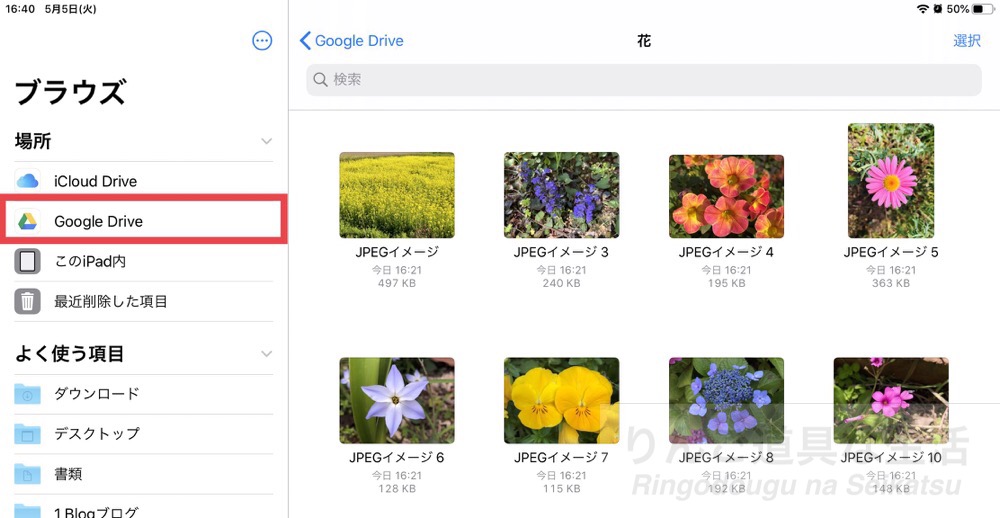Collapse the よく使う項目 section
This screenshot has height=518, width=1000.
tap(267, 353)
